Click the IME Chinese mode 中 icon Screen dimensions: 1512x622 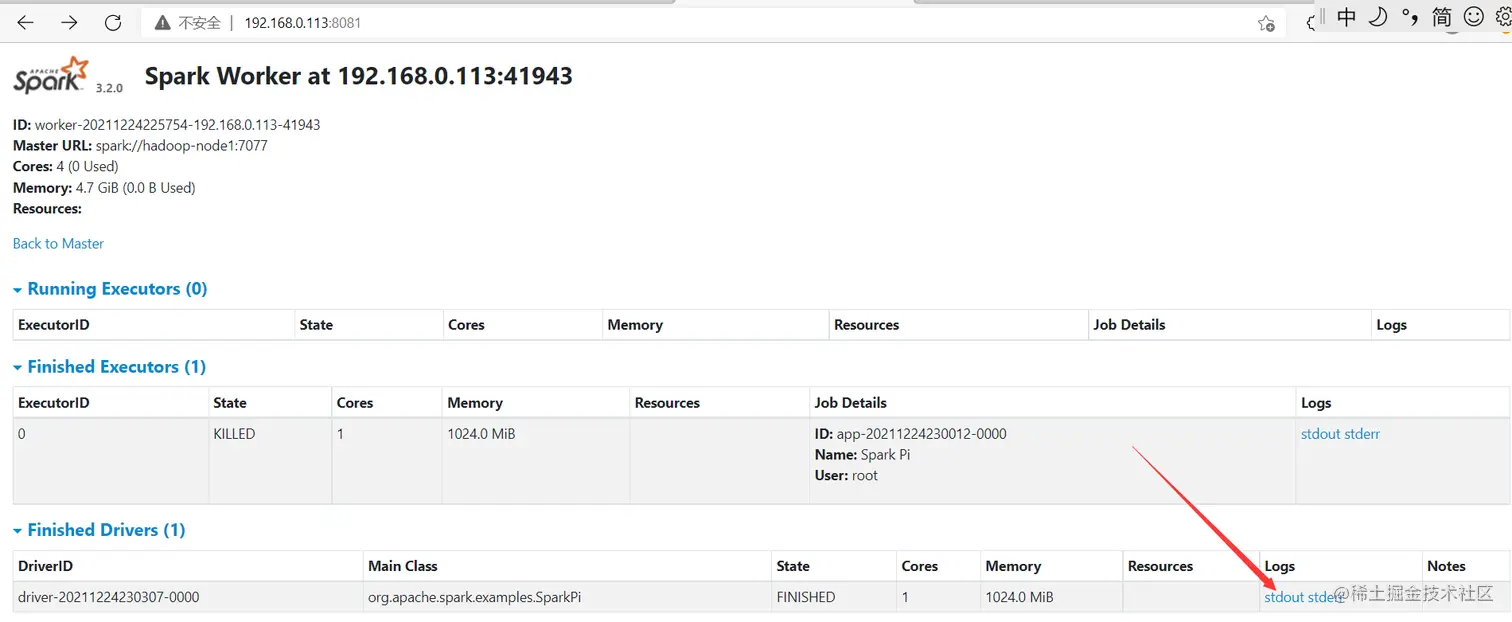(1347, 16)
